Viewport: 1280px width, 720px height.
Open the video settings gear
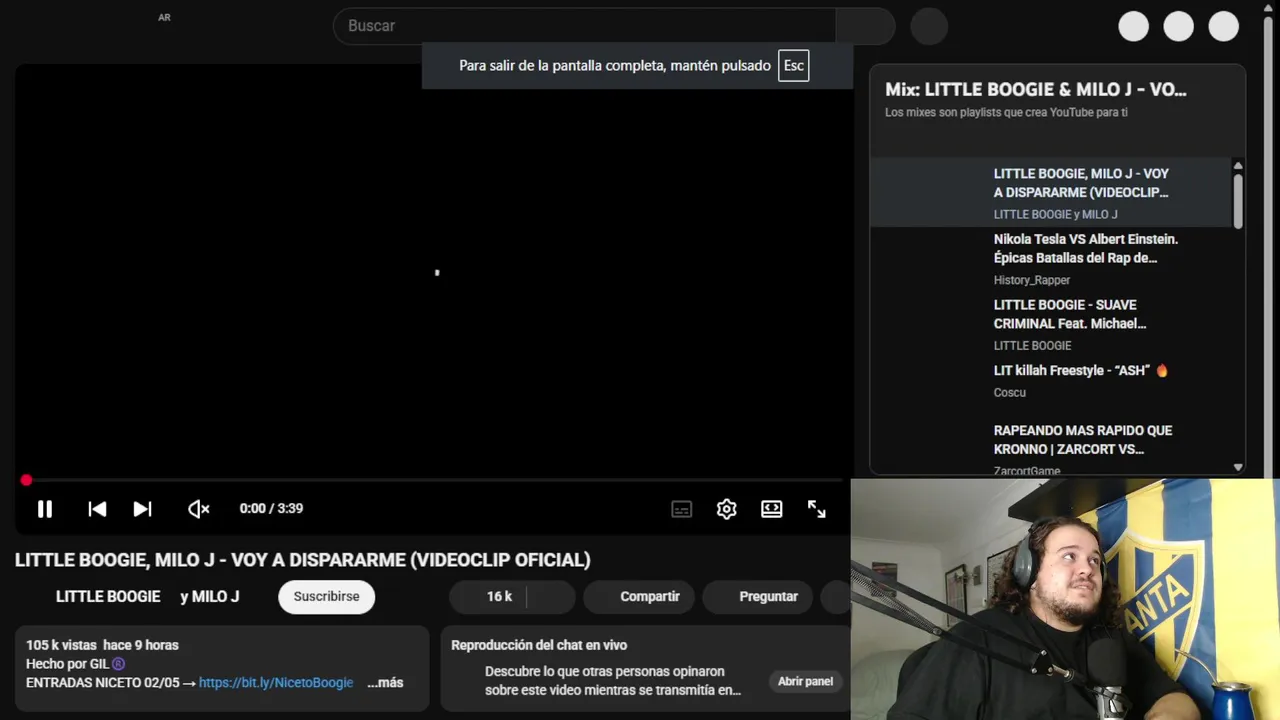pyautogui.click(x=727, y=509)
